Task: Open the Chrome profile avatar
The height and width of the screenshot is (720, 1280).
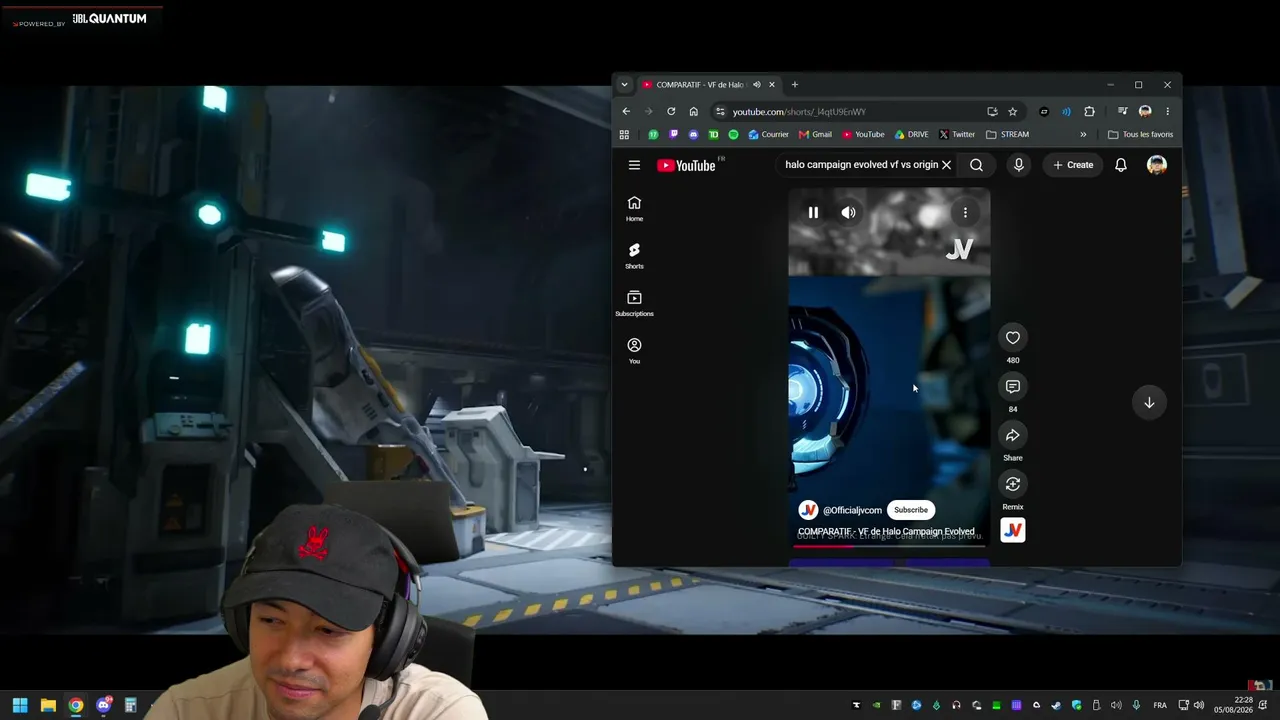Action: coord(1145,112)
